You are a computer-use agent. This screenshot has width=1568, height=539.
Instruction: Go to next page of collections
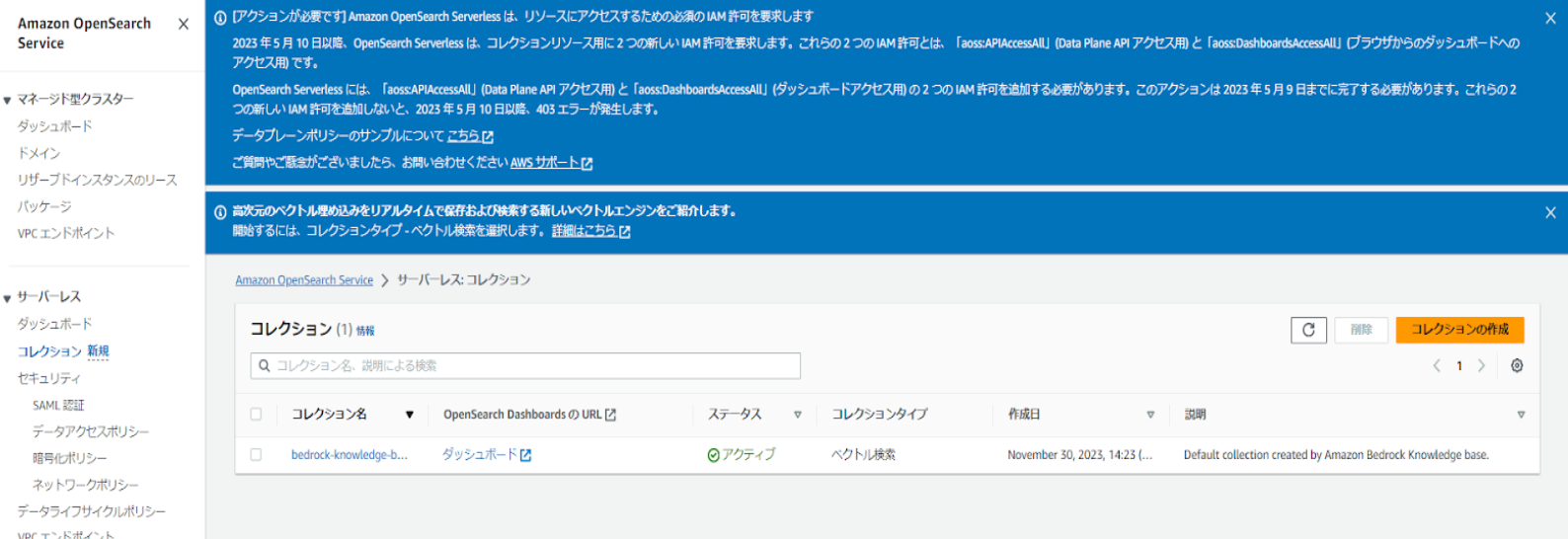point(1481,366)
